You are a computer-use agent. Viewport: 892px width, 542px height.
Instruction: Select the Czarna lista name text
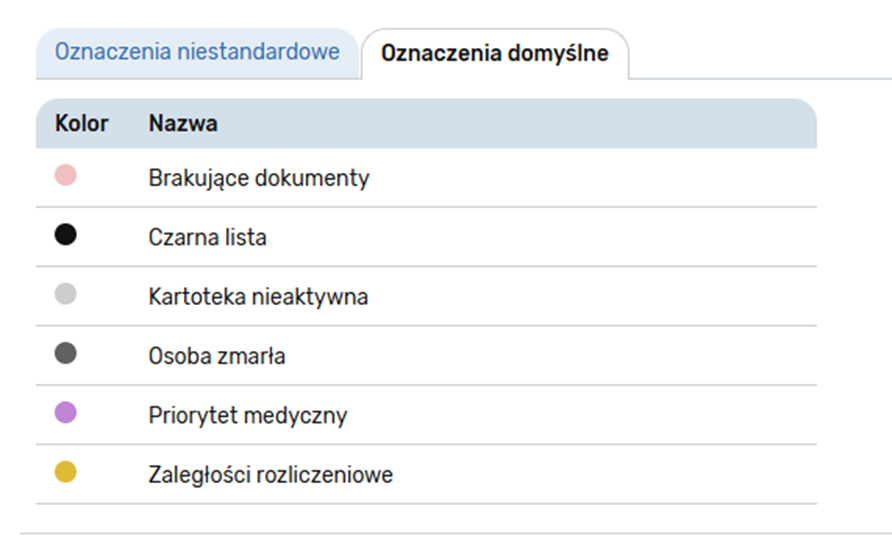(x=207, y=237)
